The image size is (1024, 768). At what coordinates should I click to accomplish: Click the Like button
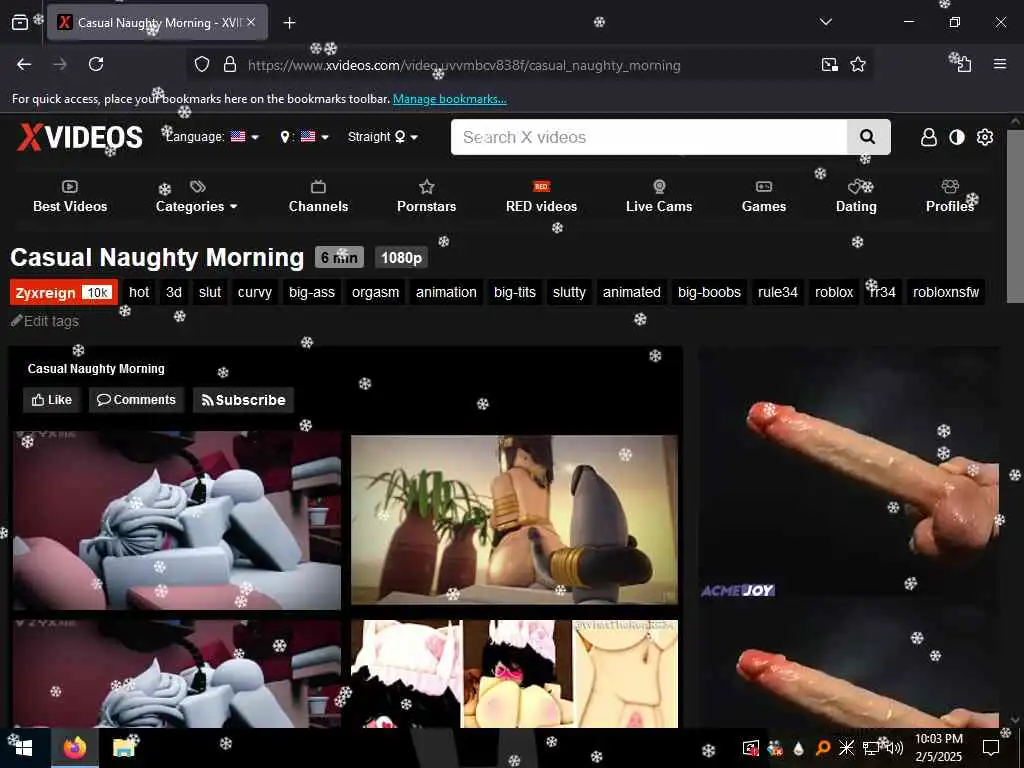tap(52, 400)
